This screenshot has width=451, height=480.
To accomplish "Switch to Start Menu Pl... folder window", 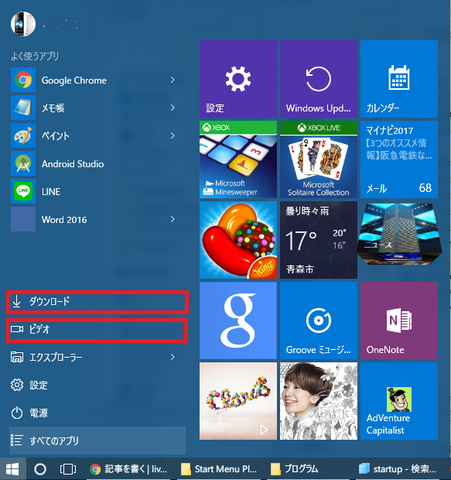I will click(220, 469).
